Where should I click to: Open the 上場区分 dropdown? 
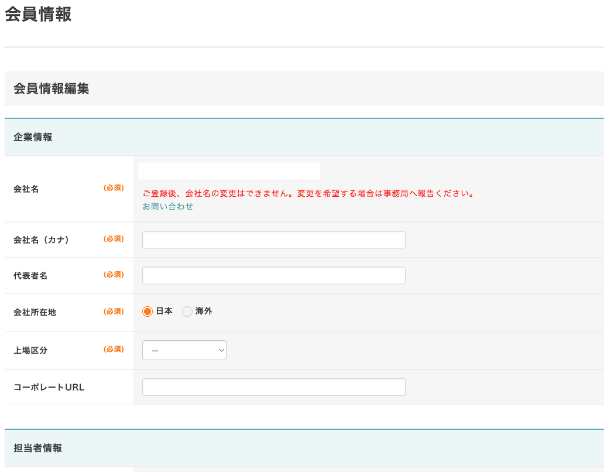[184, 350]
